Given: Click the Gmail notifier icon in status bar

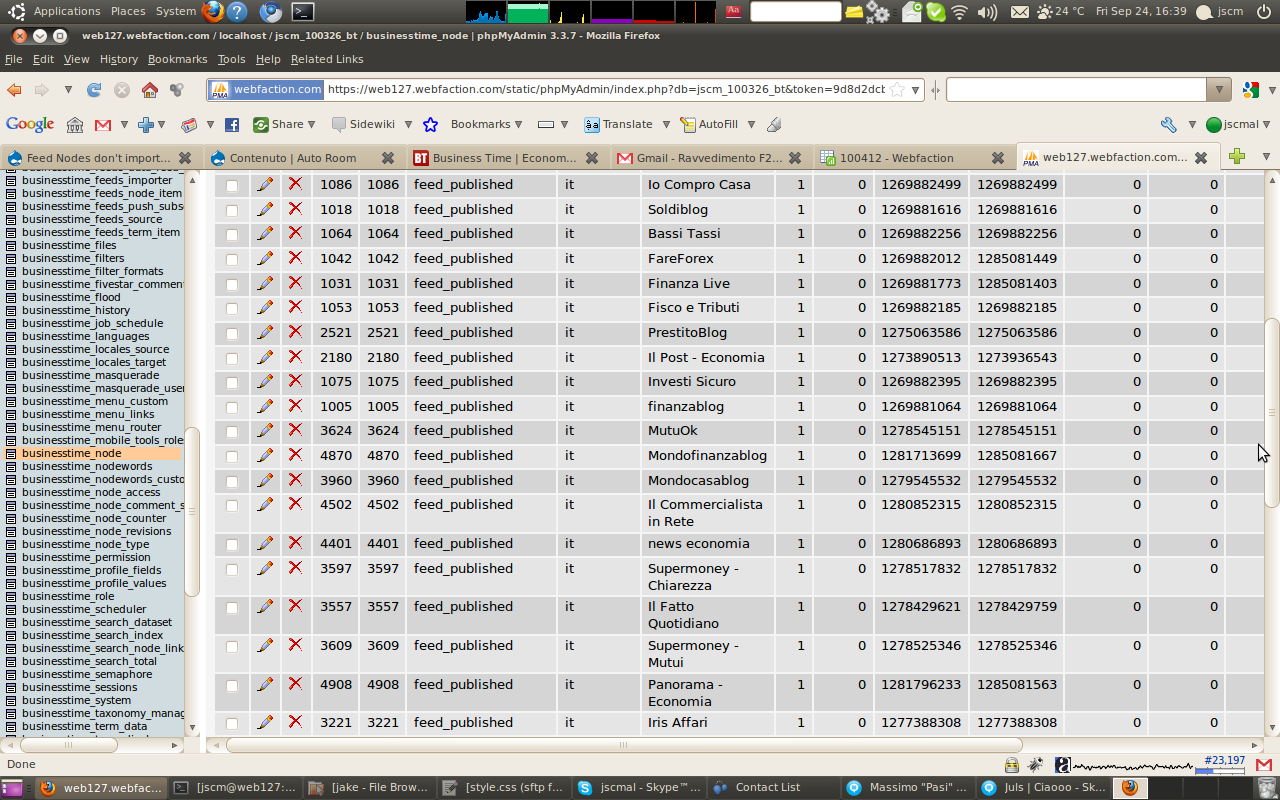Looking at the screenshot, I should coord(1262,763).
